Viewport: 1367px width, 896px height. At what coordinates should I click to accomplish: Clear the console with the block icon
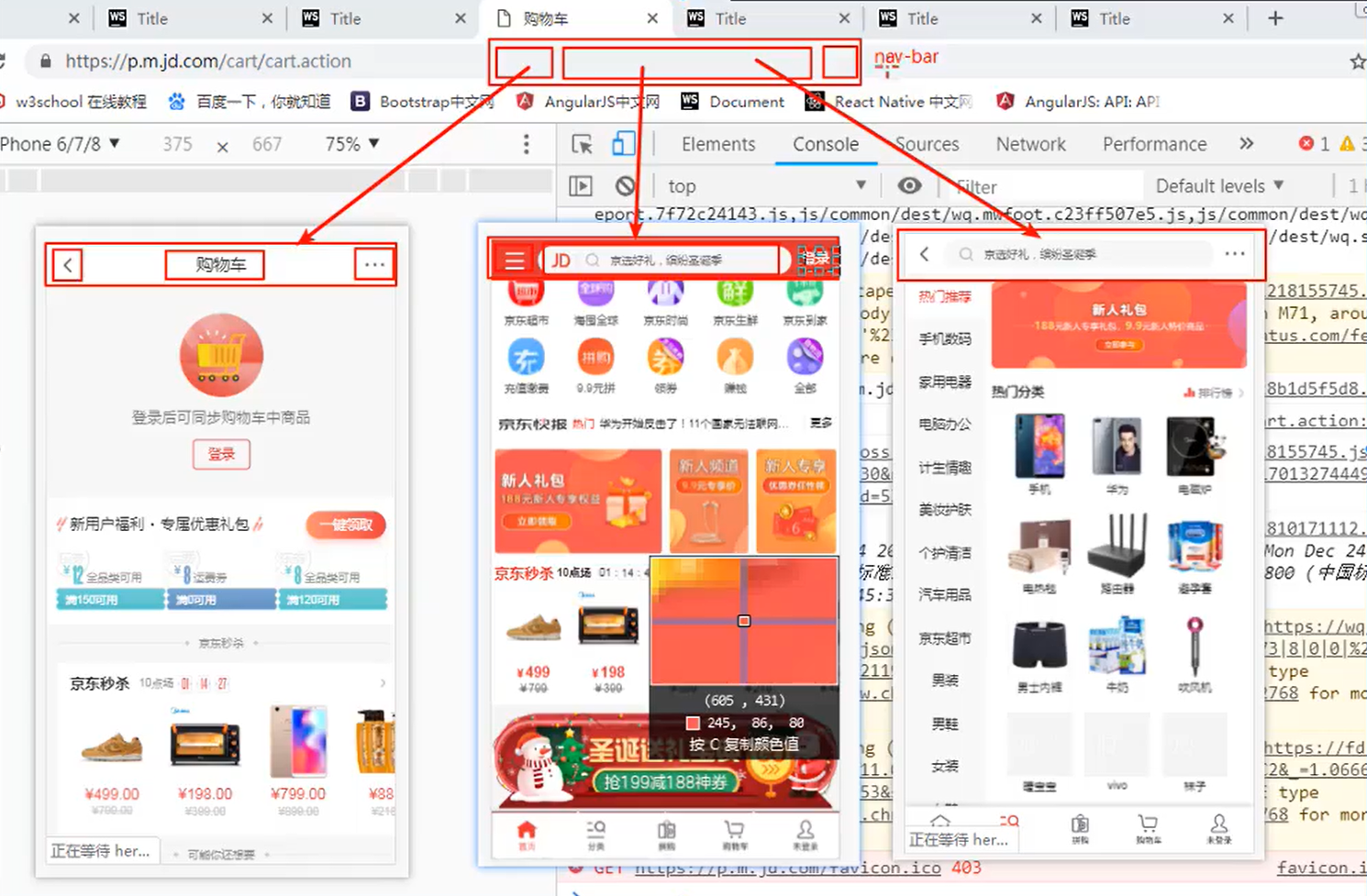[625, 186]
